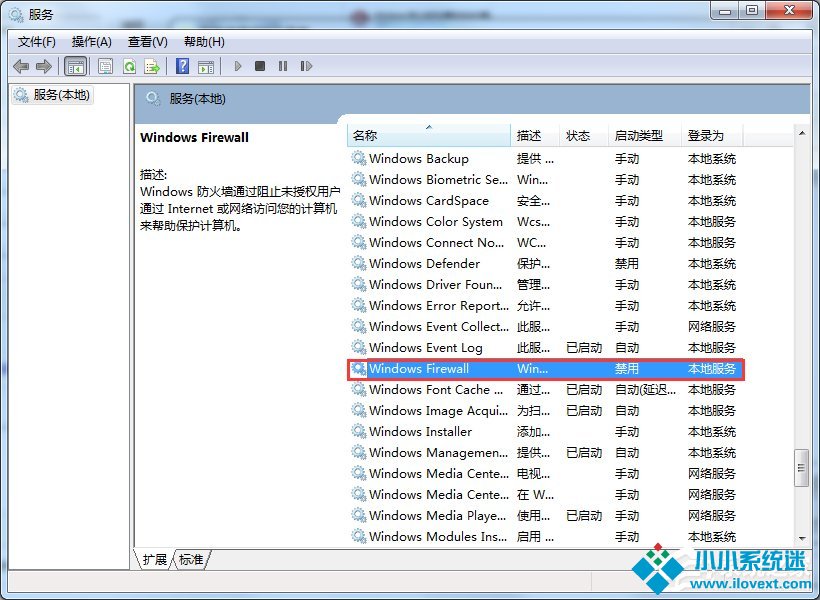Select the Windows Biometric Se... service
The image size is (820, 600).
(x=544, y=179)
